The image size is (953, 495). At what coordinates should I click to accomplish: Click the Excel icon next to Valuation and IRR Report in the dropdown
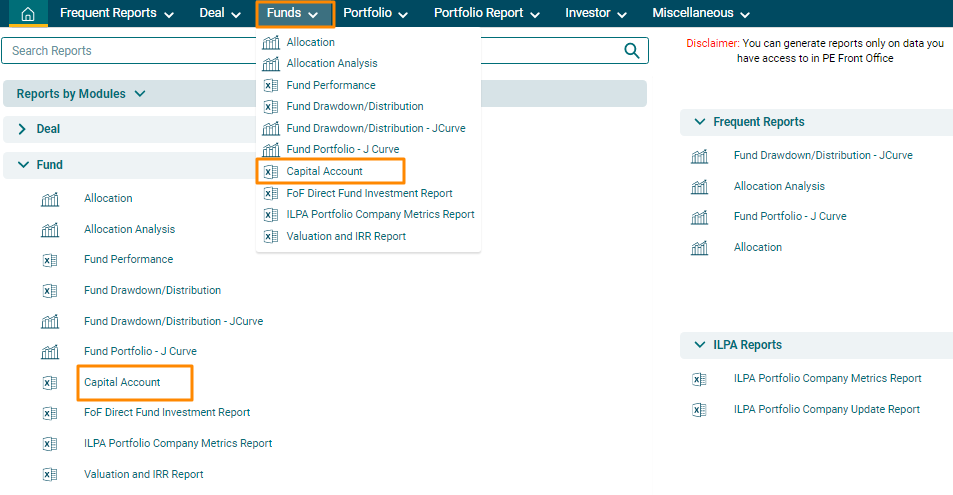(x=270, y=237)
